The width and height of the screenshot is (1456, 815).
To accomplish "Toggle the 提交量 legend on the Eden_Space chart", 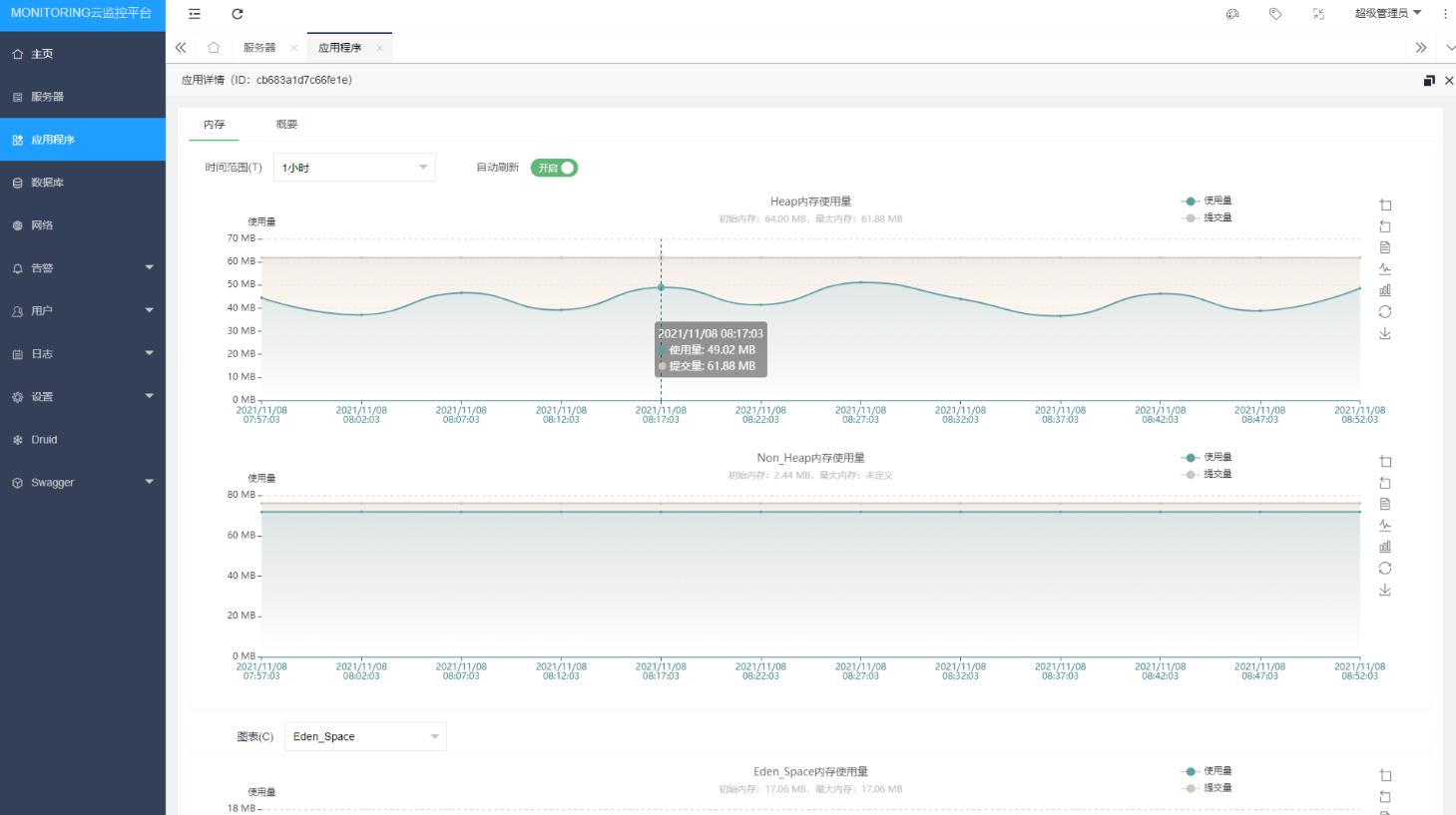I will [1207, 788].
